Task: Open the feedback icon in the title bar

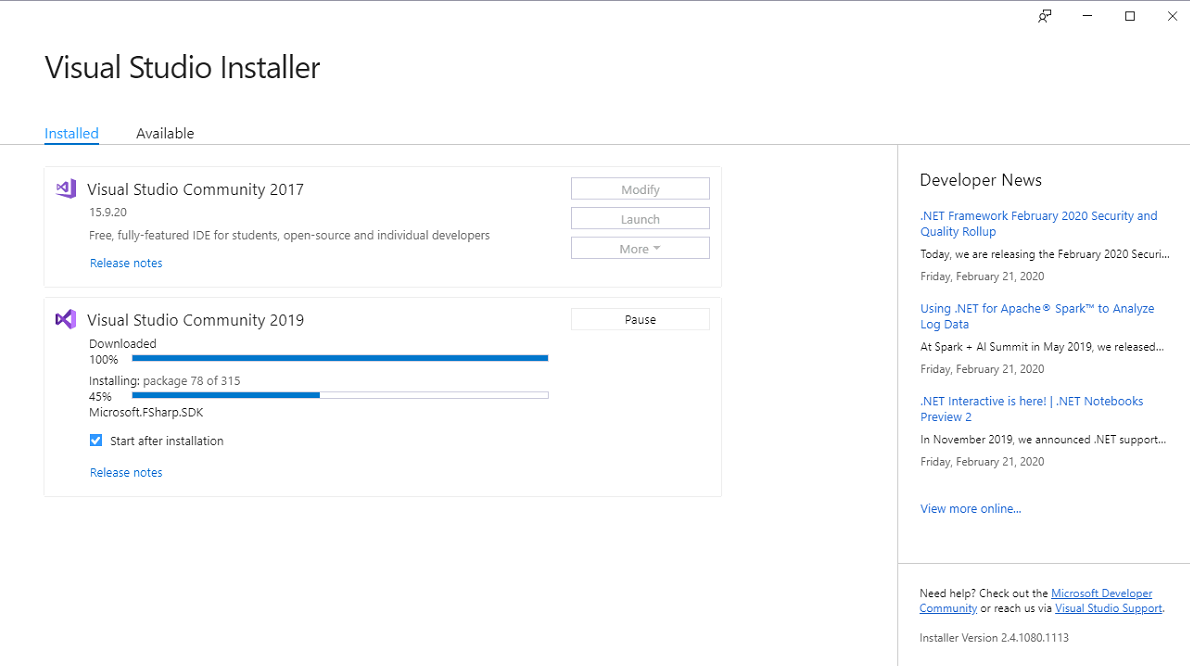Action: 1044,16
